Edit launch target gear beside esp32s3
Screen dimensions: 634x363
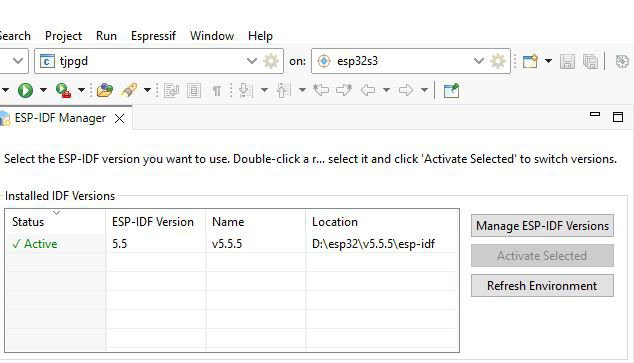[x=498, y=61]
